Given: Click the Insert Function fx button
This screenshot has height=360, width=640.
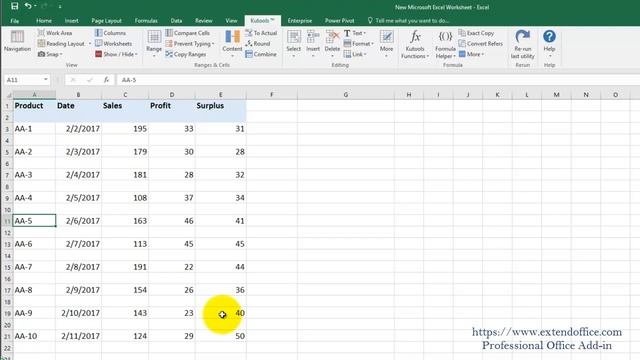Looking at the screenshot, I should 106,80.
